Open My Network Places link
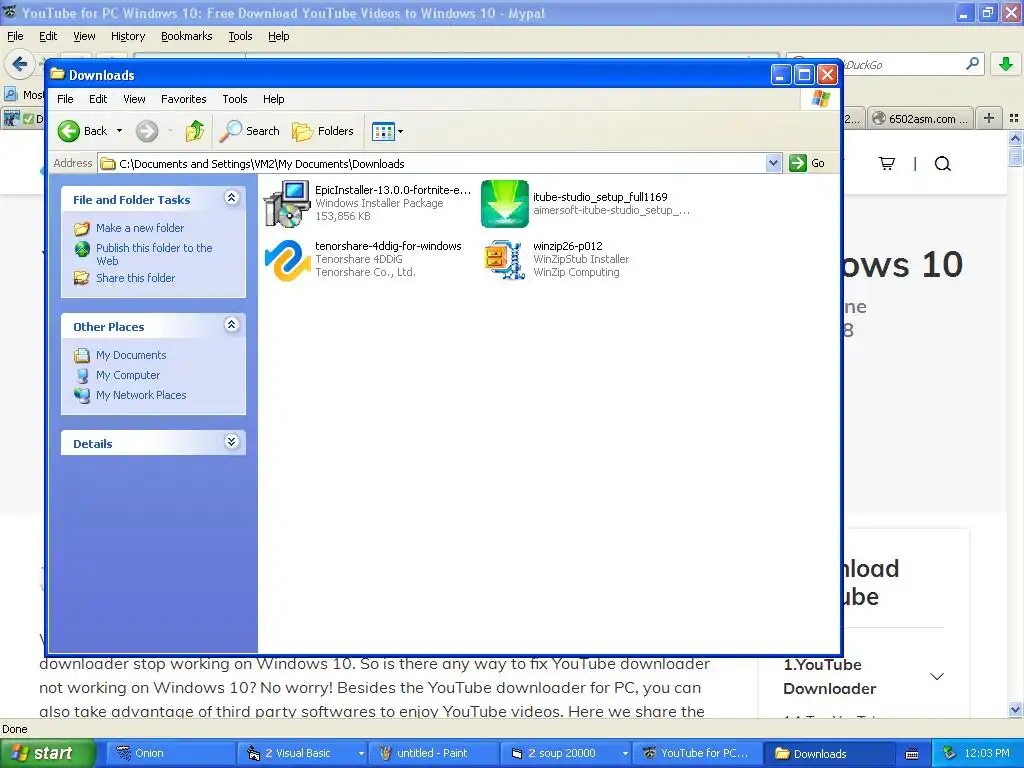The width and height of the screenshot is (1024, 768). pyautogui.click(x=141, y=395)
